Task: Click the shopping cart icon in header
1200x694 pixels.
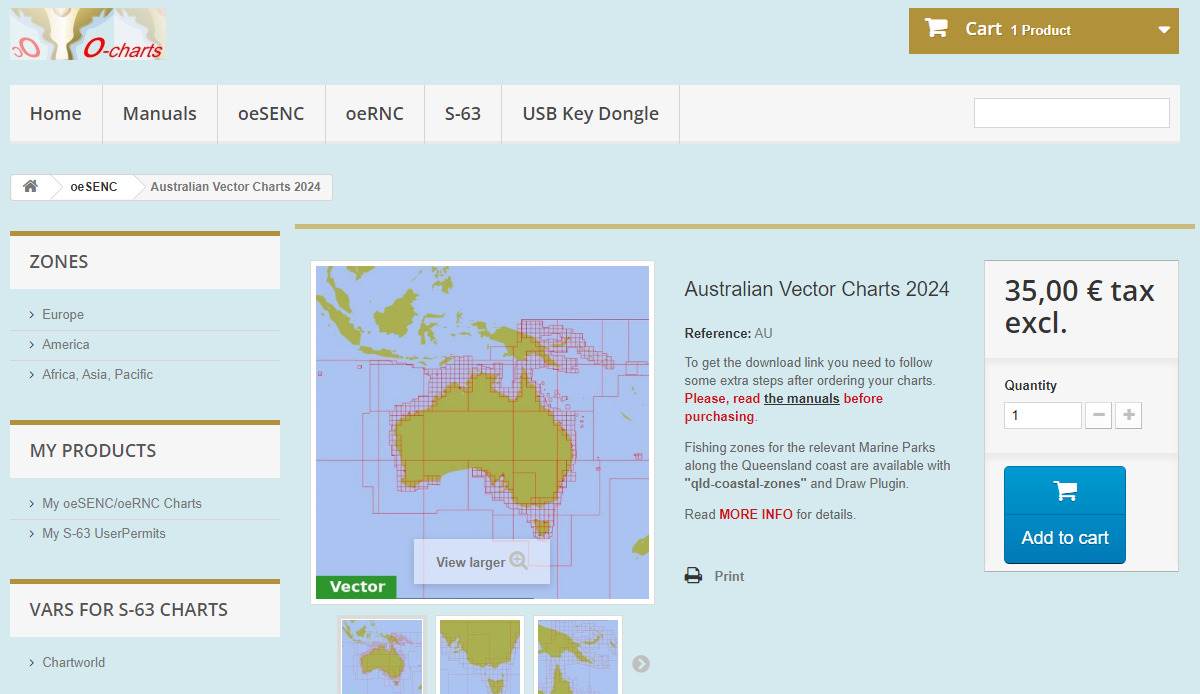Action: 936,29
